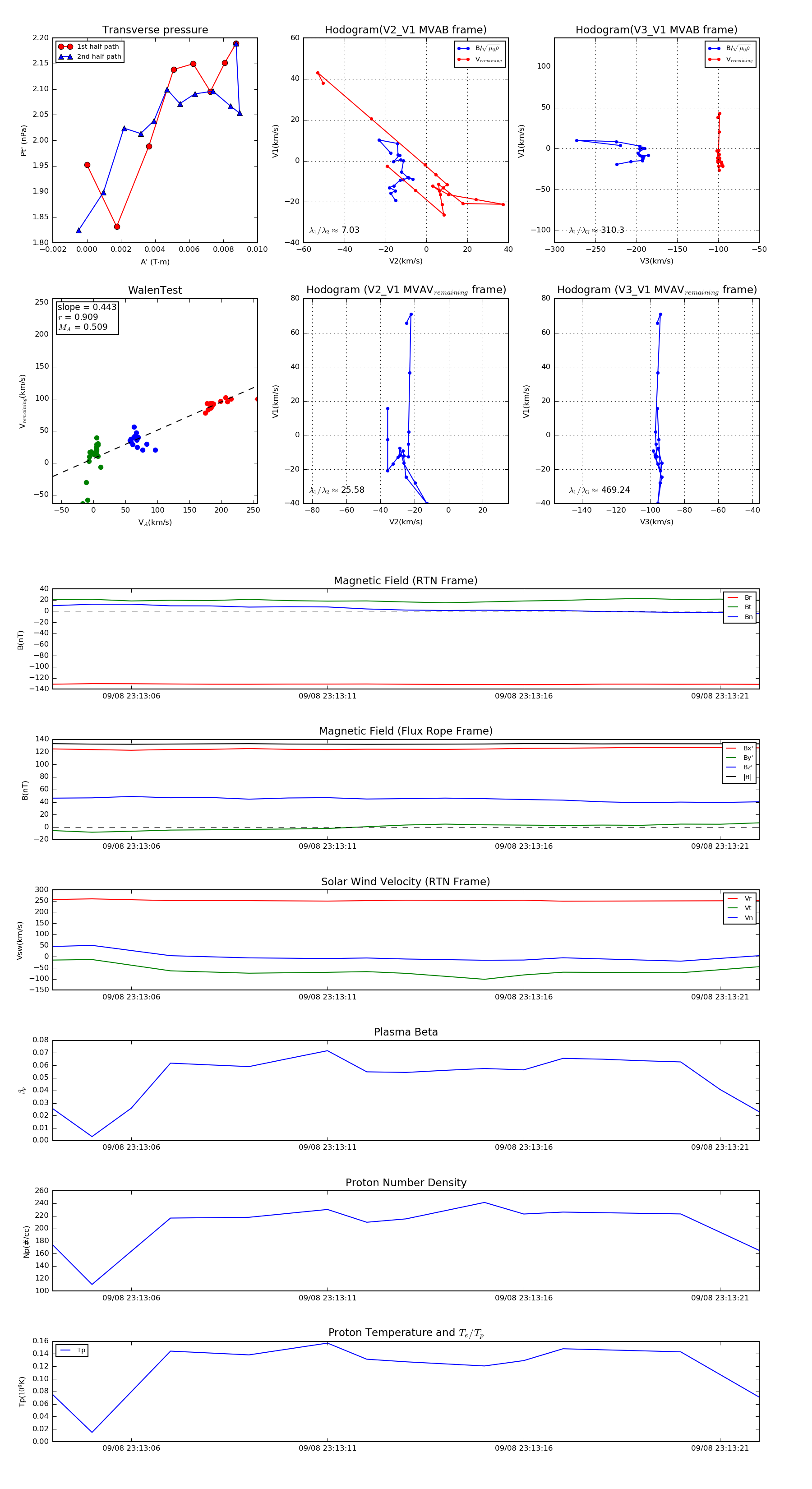
Task: Click the "Proton Temperature and Te/Tp" title
Action: point(406,1333)
